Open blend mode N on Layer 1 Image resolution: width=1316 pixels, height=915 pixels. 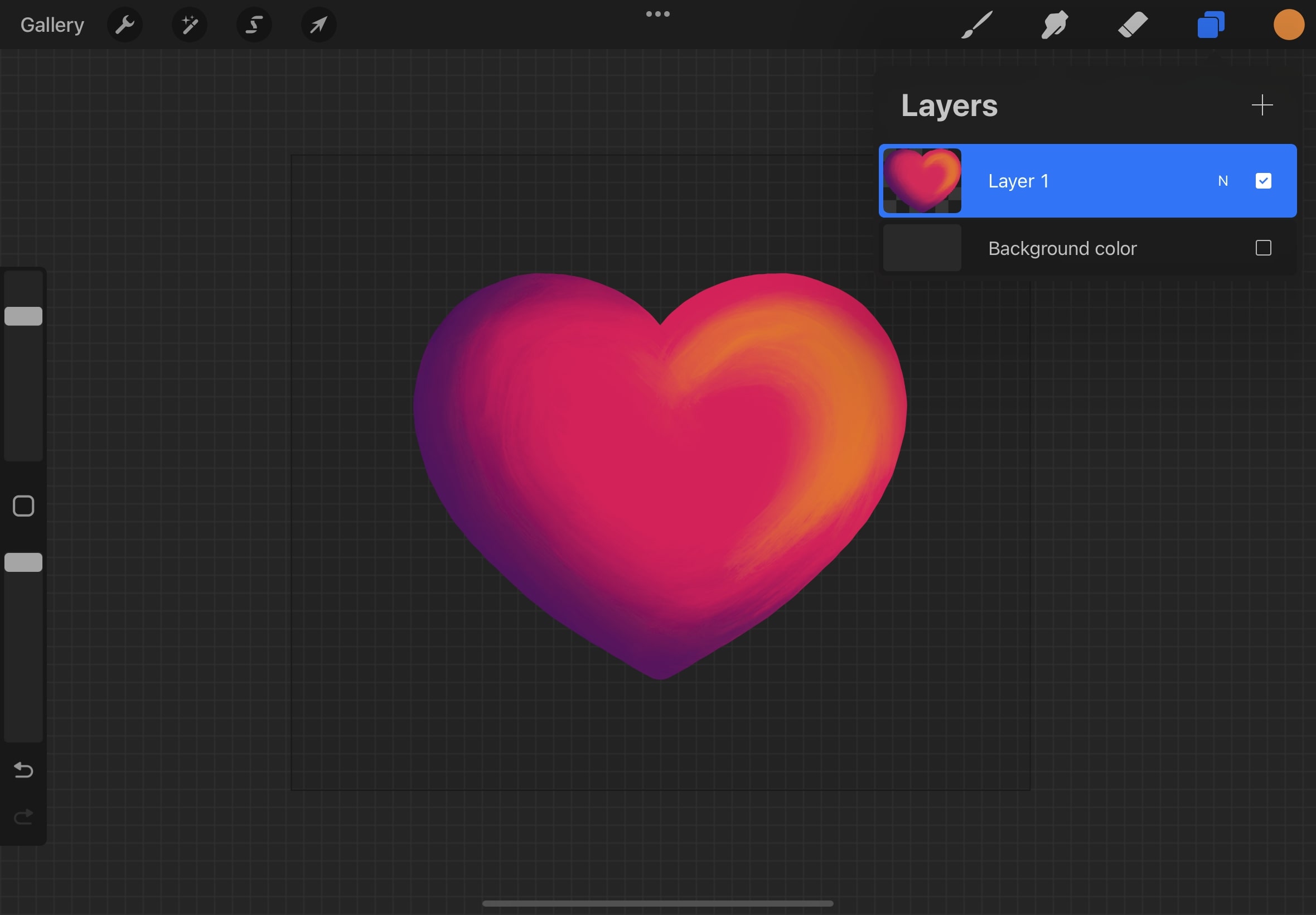tap(1223, 181)
